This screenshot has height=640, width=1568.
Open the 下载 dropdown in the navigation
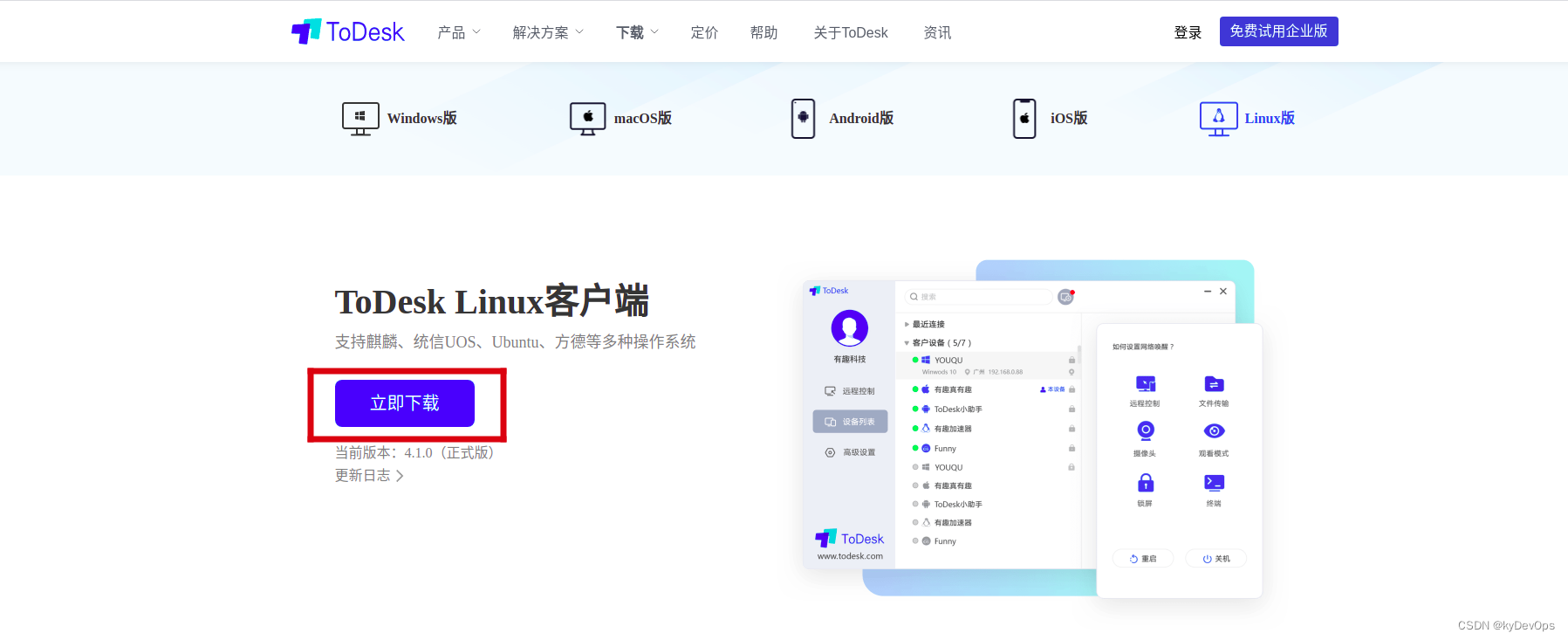(637, 32)
